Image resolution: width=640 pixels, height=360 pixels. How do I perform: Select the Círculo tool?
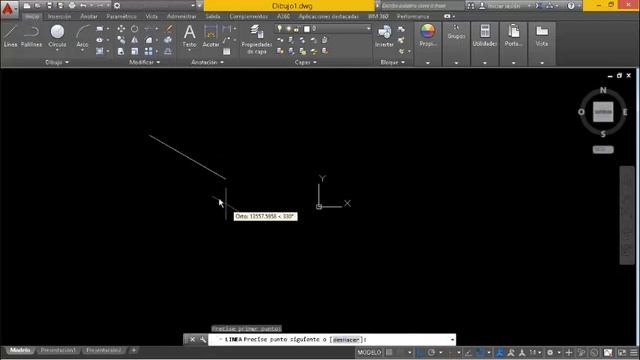point(57,36)
